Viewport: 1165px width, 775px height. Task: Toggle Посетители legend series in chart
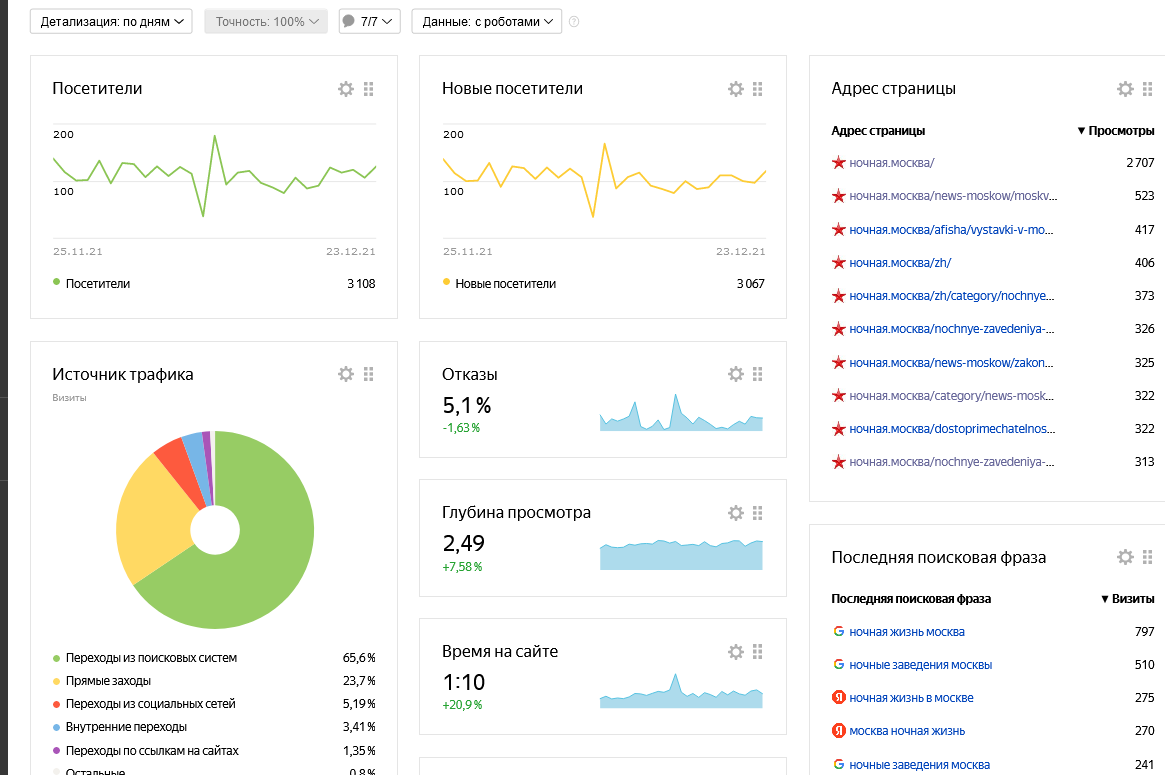(x=91, y=283)
